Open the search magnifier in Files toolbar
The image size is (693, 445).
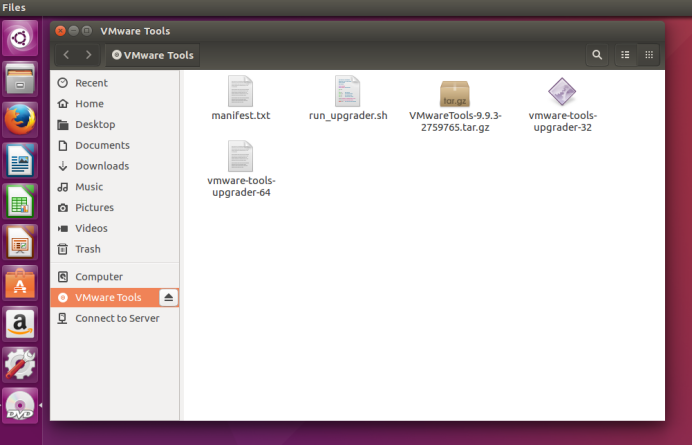597,55
